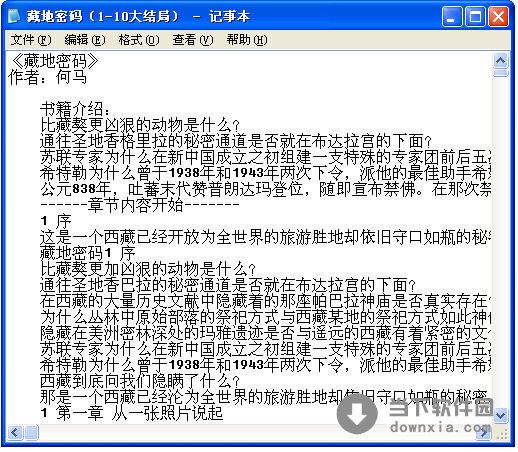This screenshot has width=518, height=452.
Task: Open the 格式(O) menu
Action: click(139, 40)
